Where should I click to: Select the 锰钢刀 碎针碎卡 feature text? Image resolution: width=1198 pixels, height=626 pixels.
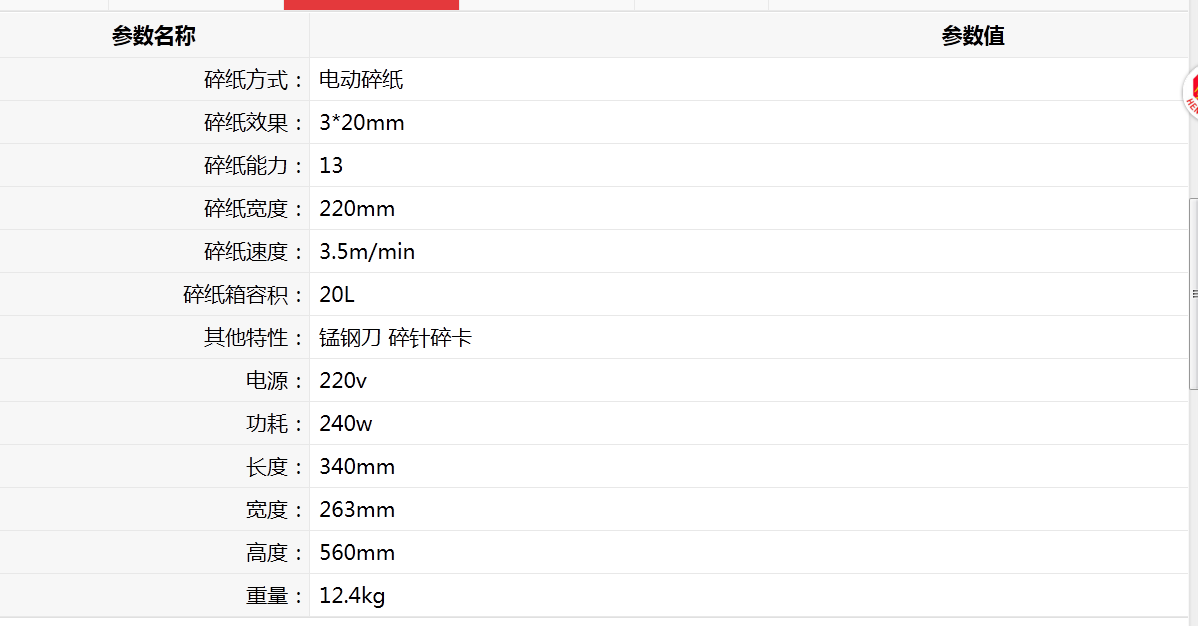click(x=396, y=338)
